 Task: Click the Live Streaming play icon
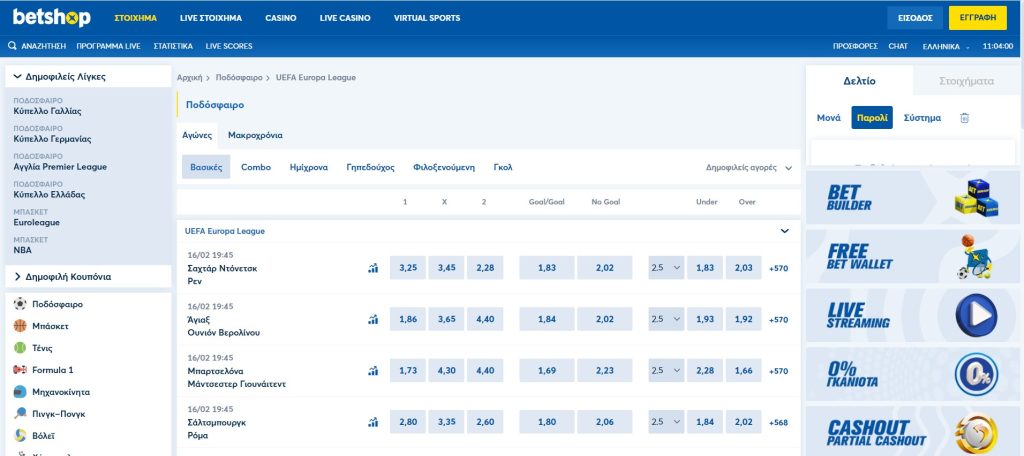pos(976,315)
